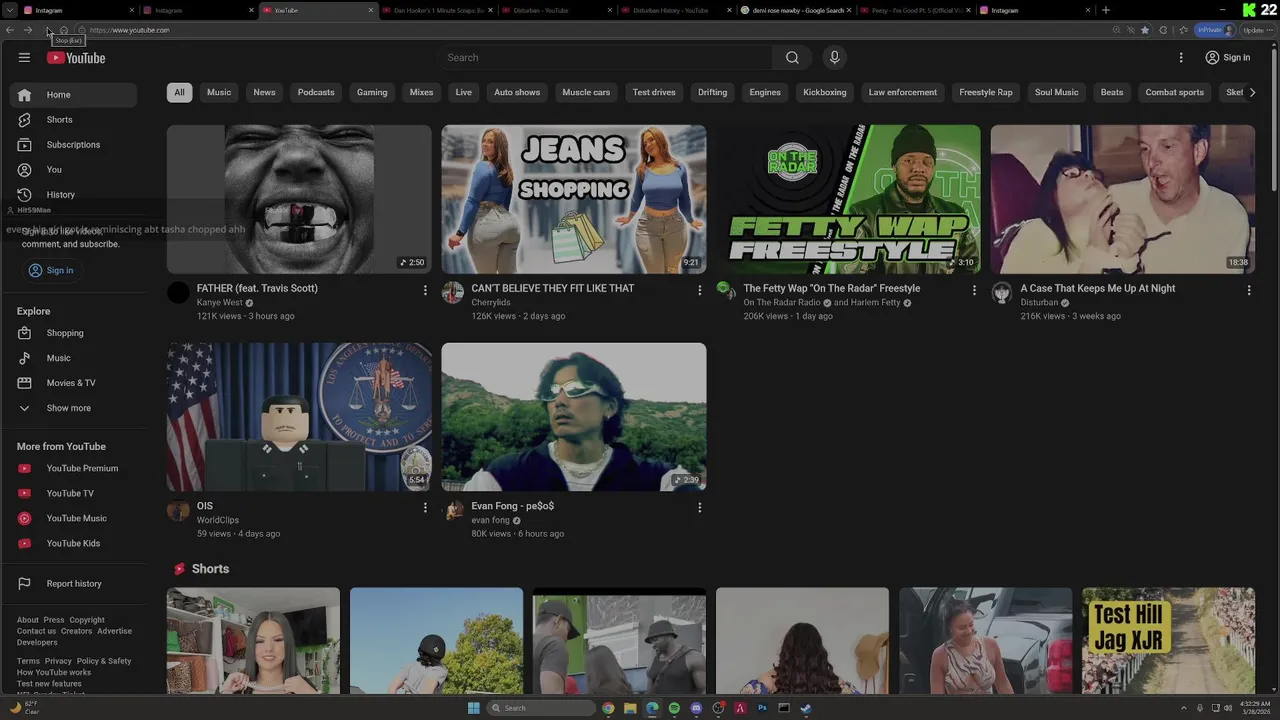Click the YouTube logo
Screen dimensions: 1280x720
(x=76, y=58)
